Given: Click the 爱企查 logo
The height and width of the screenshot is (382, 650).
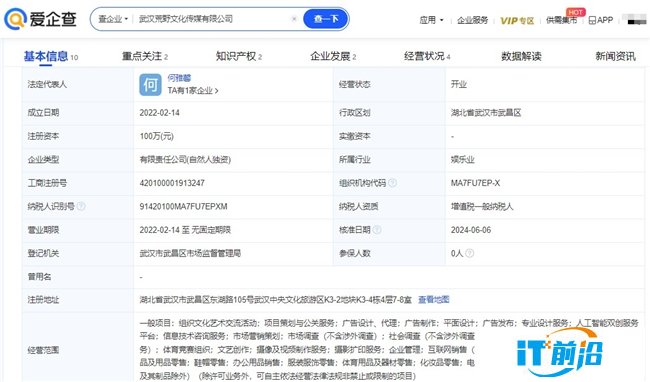Looking at the screenshot, I should 40,19.
